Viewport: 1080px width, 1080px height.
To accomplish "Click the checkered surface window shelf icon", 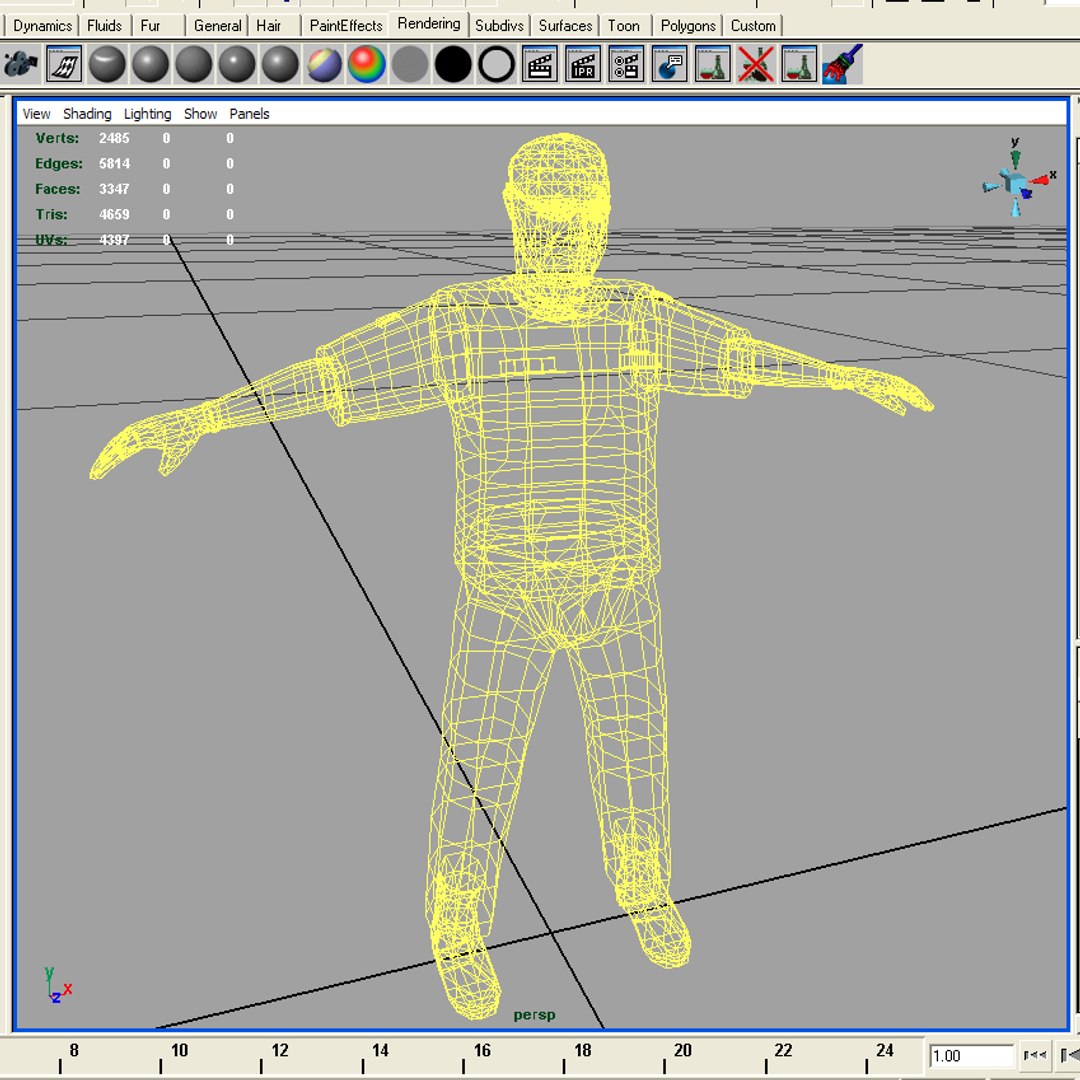I will [64, 65].
